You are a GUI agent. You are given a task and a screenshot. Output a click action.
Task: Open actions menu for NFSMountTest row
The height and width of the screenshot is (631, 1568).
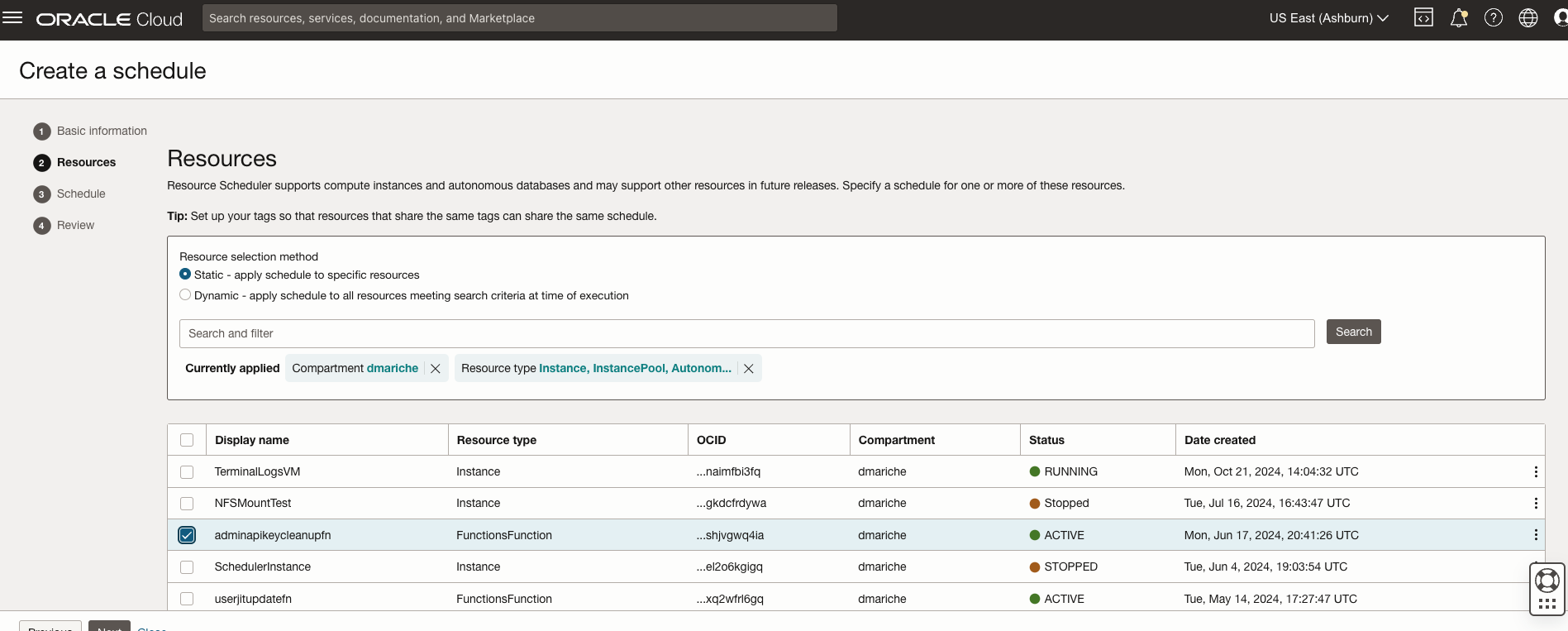1536,503
